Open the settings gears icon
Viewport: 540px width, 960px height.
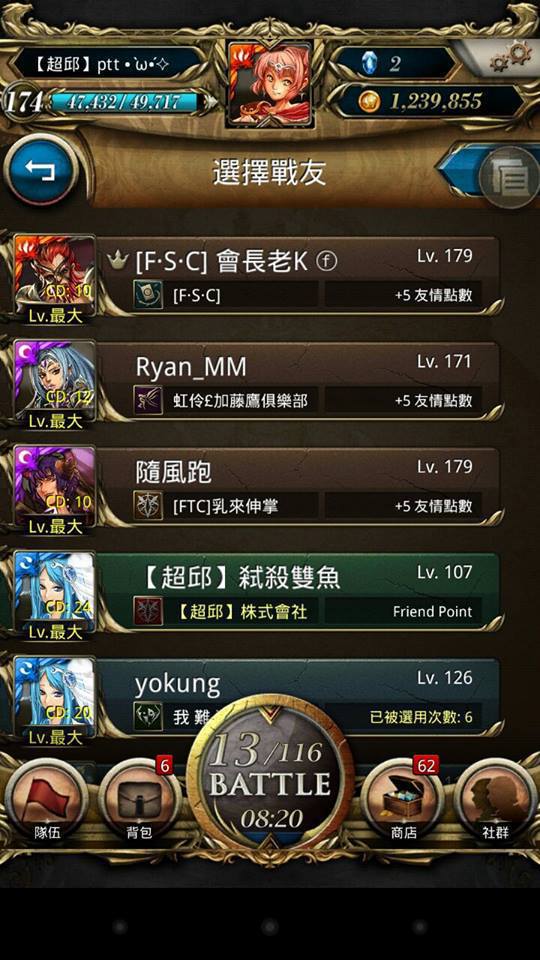tap(511, 56)
